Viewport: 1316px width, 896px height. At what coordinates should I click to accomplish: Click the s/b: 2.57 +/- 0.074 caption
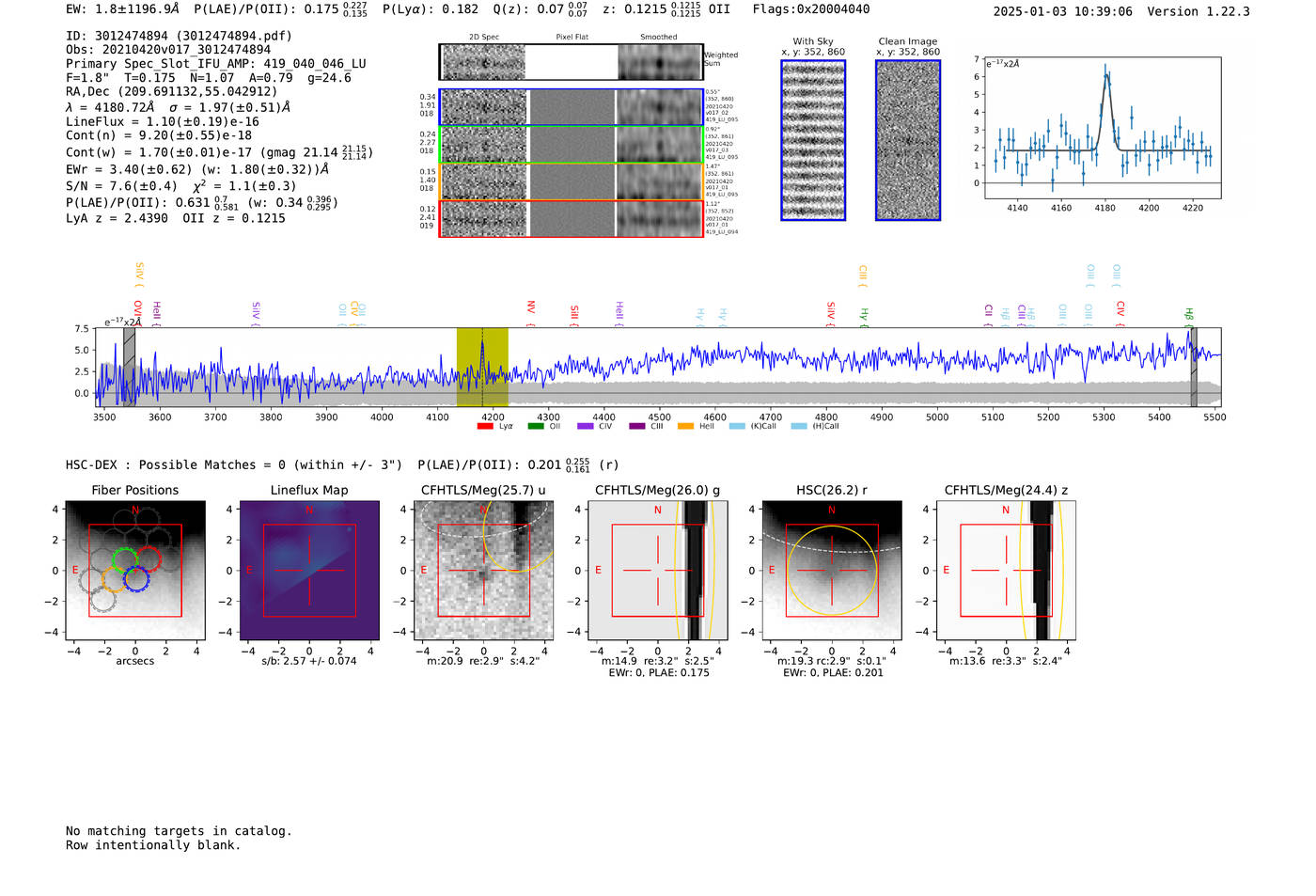point(309,661)
